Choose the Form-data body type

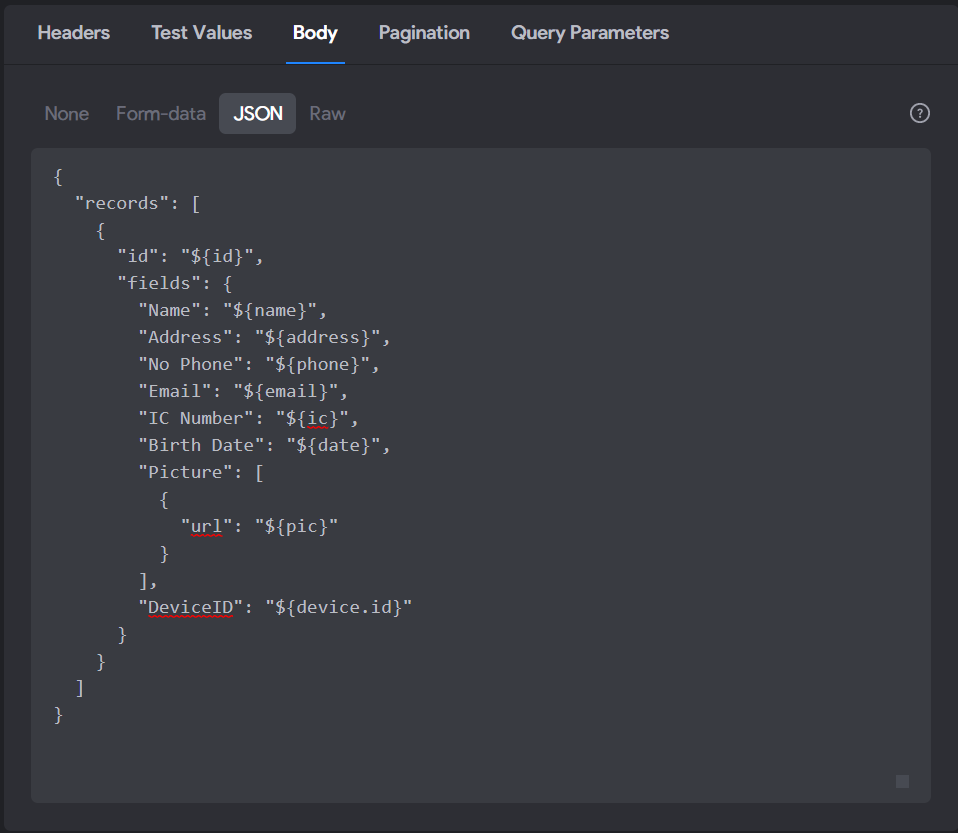[161, 114]
